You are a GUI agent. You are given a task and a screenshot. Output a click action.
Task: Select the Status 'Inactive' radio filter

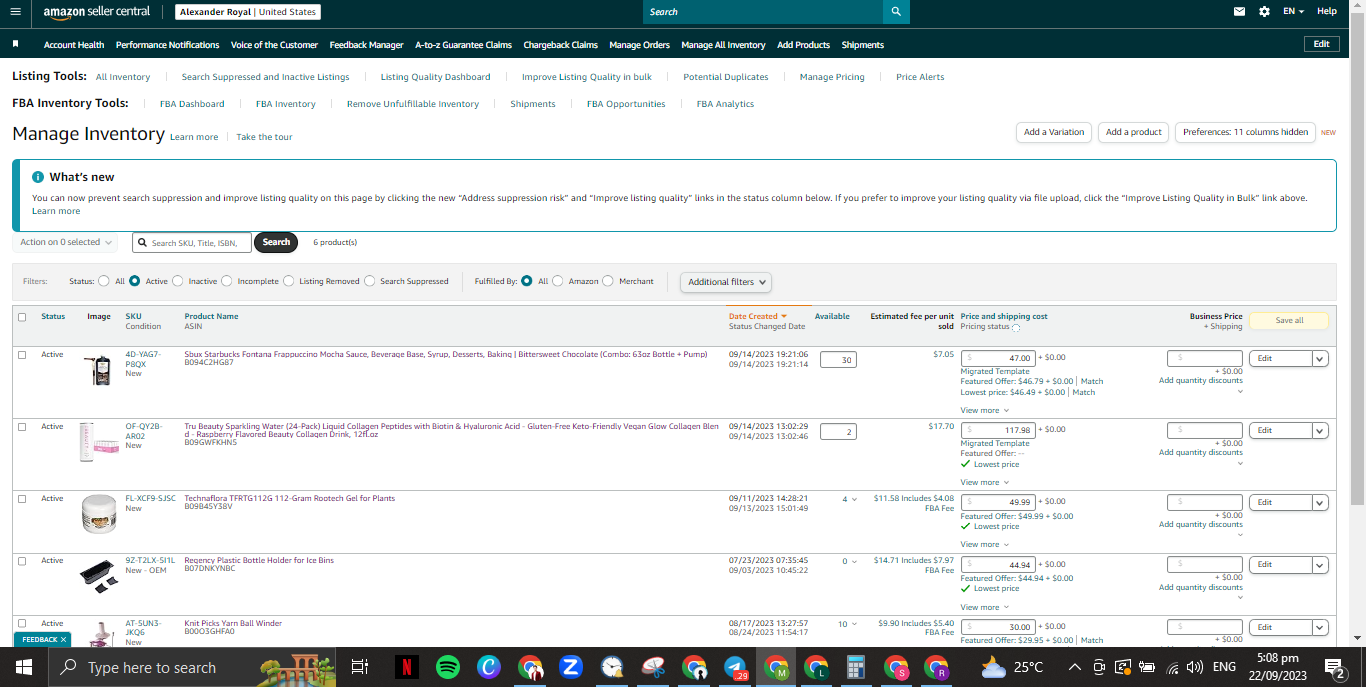coord(178,281)
